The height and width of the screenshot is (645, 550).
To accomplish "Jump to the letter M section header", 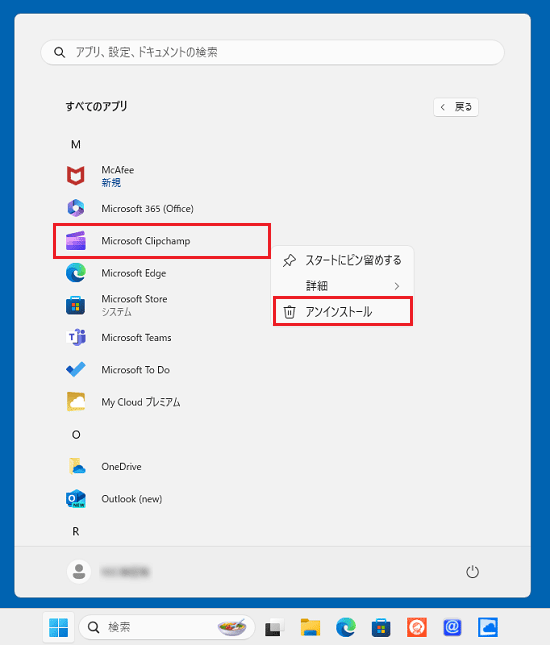I will [x=76, y=144].
